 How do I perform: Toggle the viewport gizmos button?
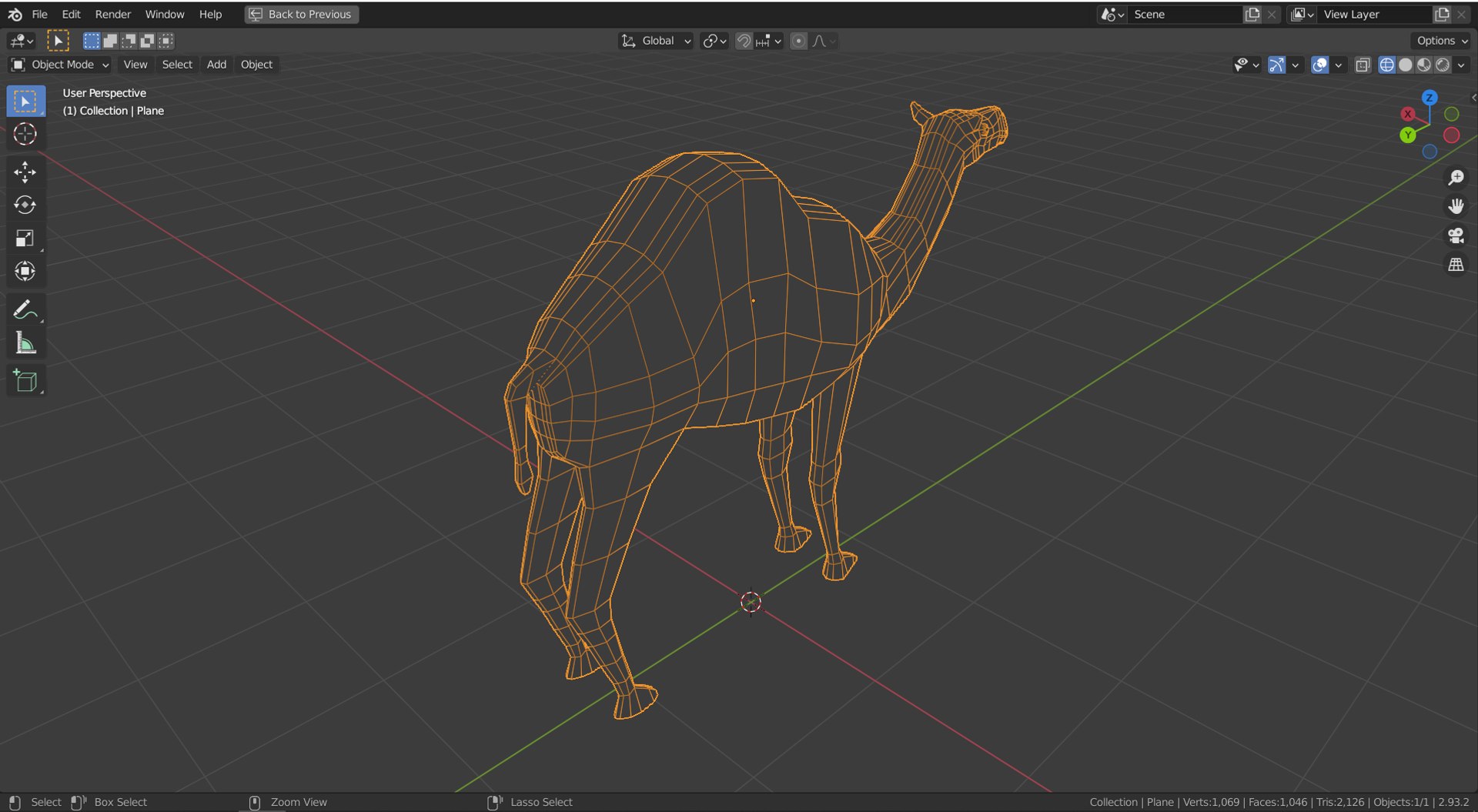1276,65
